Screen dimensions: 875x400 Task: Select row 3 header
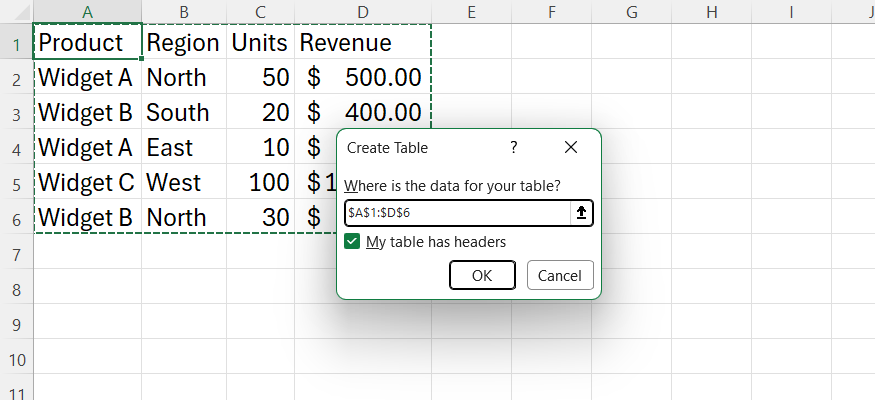tap(17, 113)
